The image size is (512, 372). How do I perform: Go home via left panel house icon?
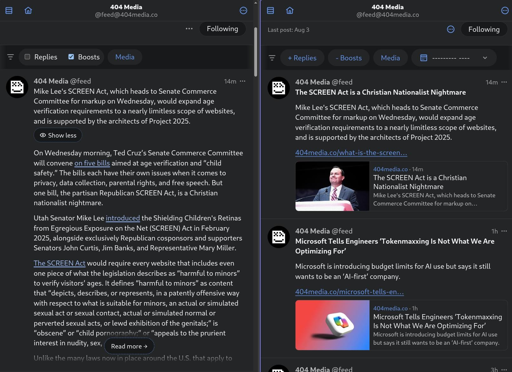coord(28,10)
